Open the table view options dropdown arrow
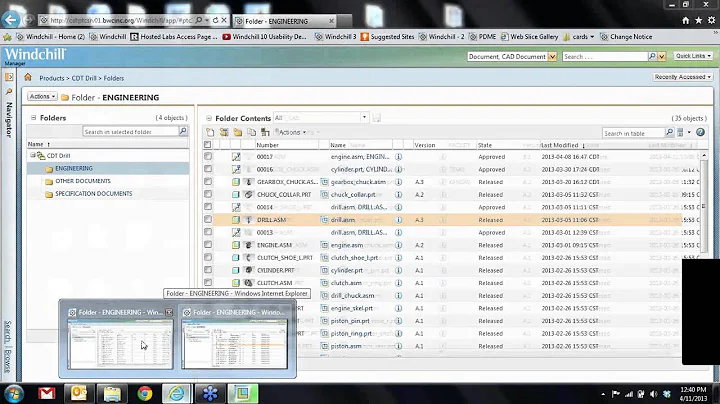Viewport: 720px width, 404px height. coord(689,133)
